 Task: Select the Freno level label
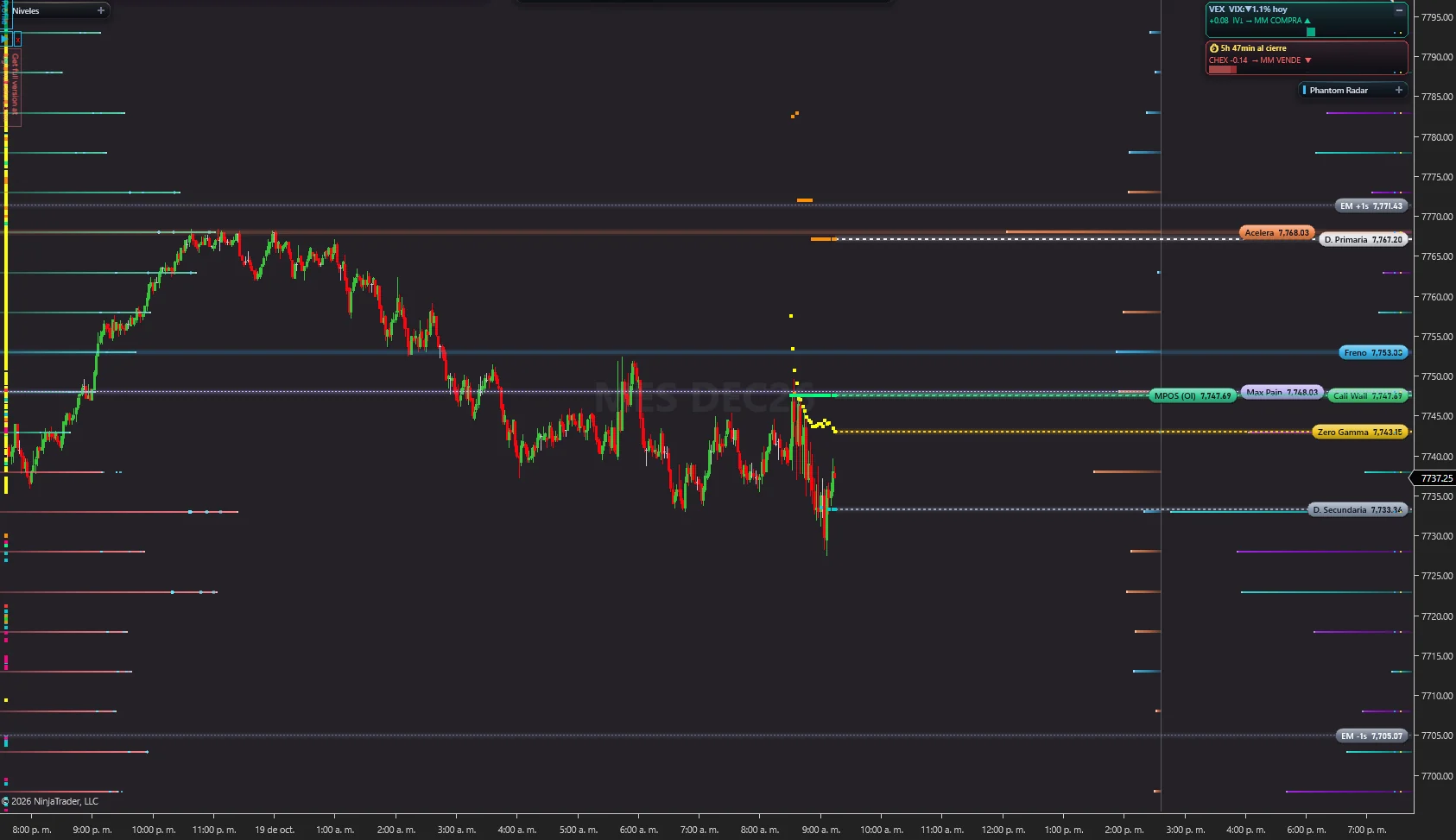1373,352
